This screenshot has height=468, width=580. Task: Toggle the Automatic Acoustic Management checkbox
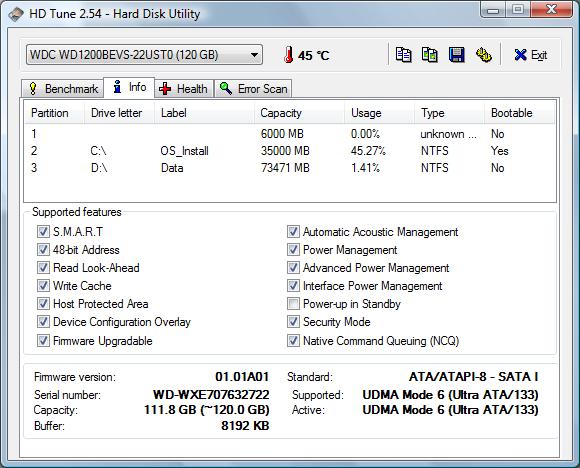[293, 232]
